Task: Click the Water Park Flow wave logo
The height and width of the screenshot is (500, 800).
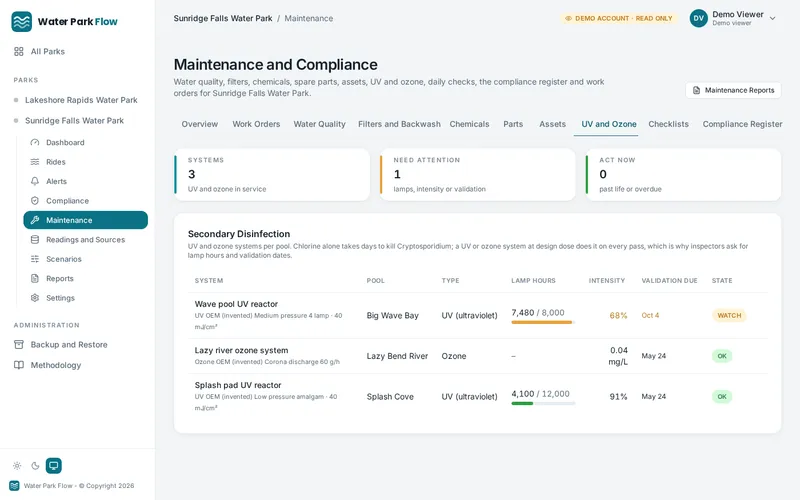Action: 21,21
